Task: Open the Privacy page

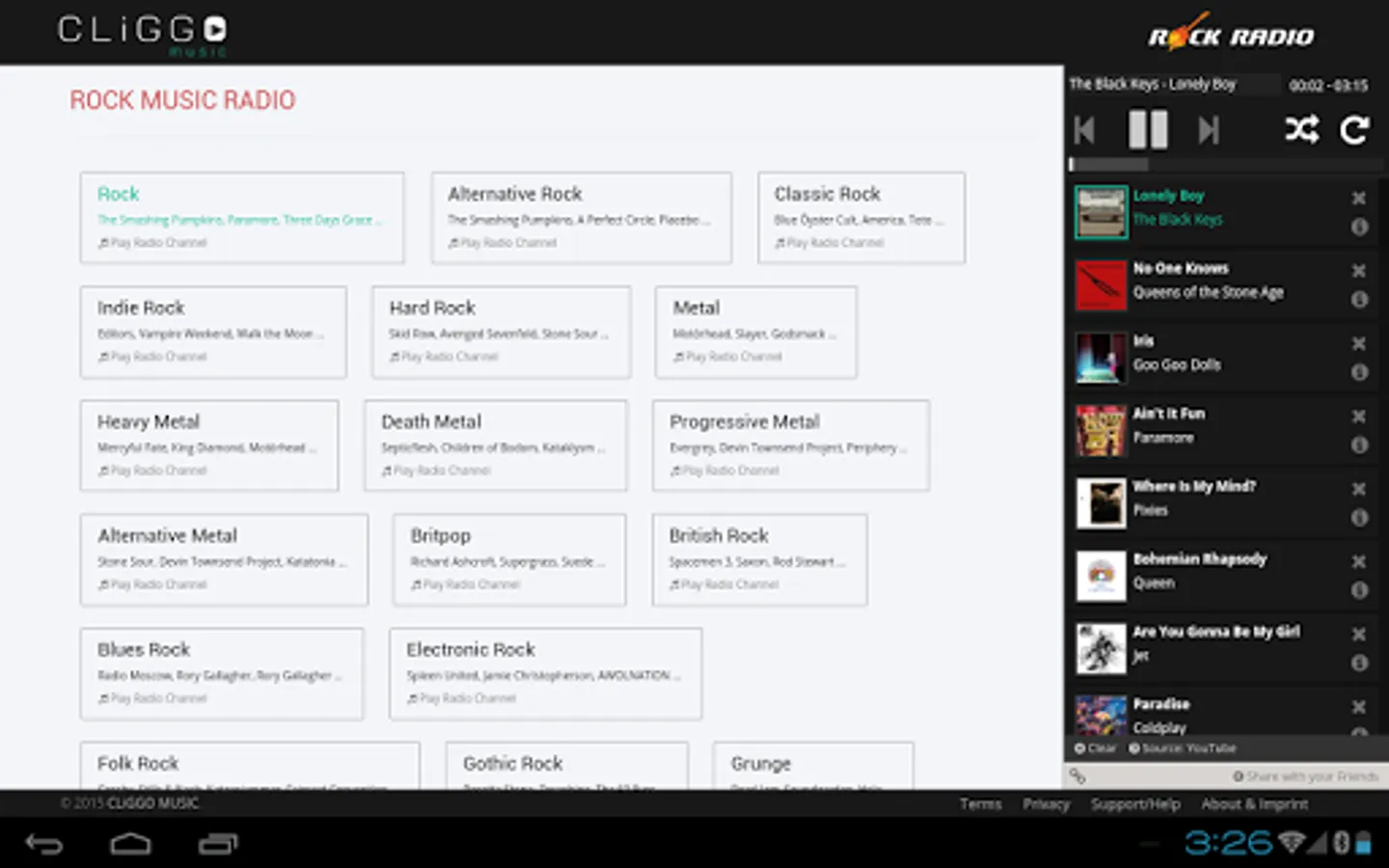Action: 1047,804
